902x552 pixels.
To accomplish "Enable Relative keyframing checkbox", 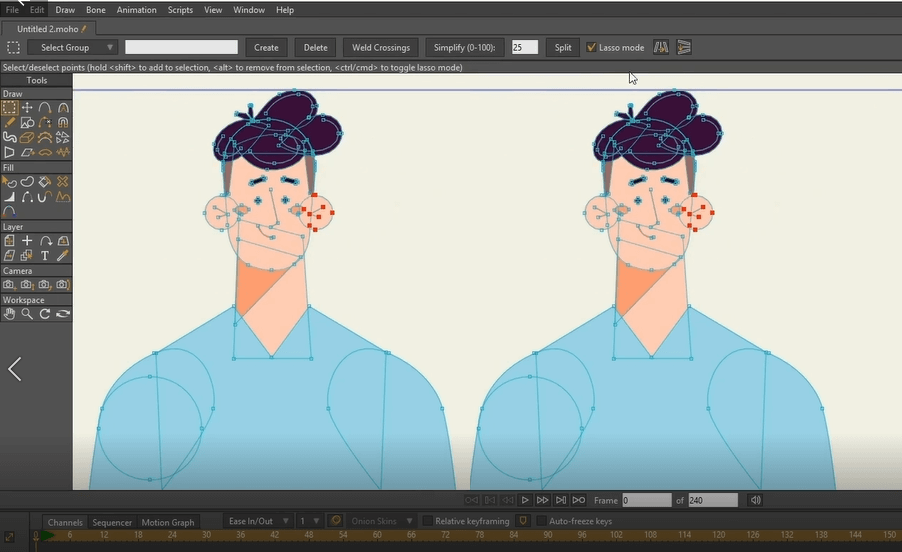I will click(427, 521).
